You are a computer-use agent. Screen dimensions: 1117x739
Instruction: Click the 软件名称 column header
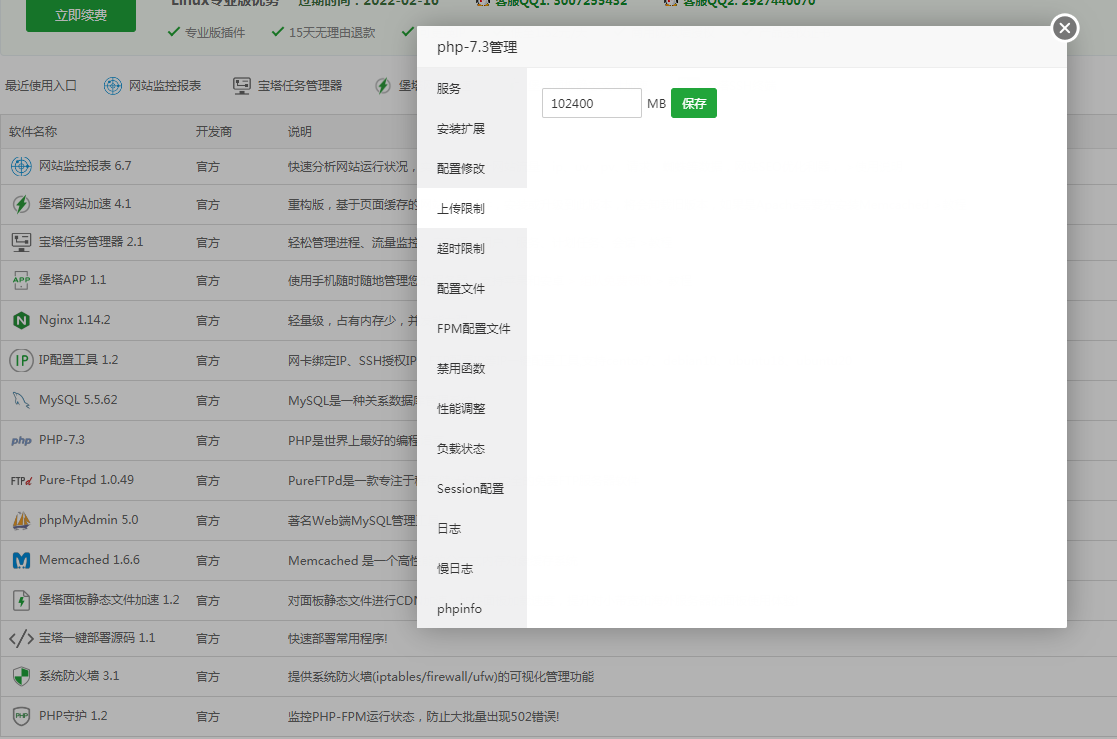click(33, 131)
